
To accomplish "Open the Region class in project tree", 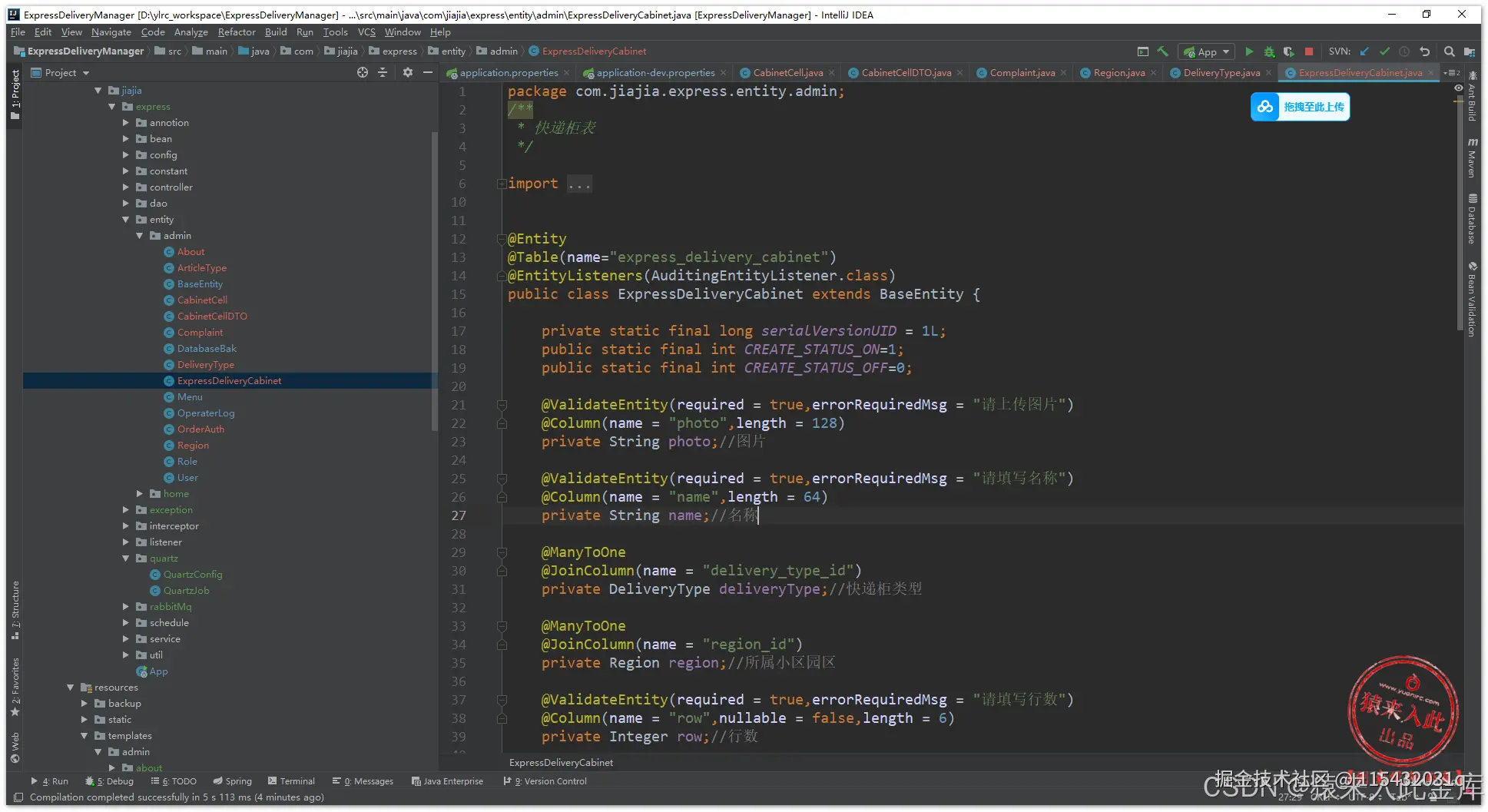I will [x=193, y=446].
